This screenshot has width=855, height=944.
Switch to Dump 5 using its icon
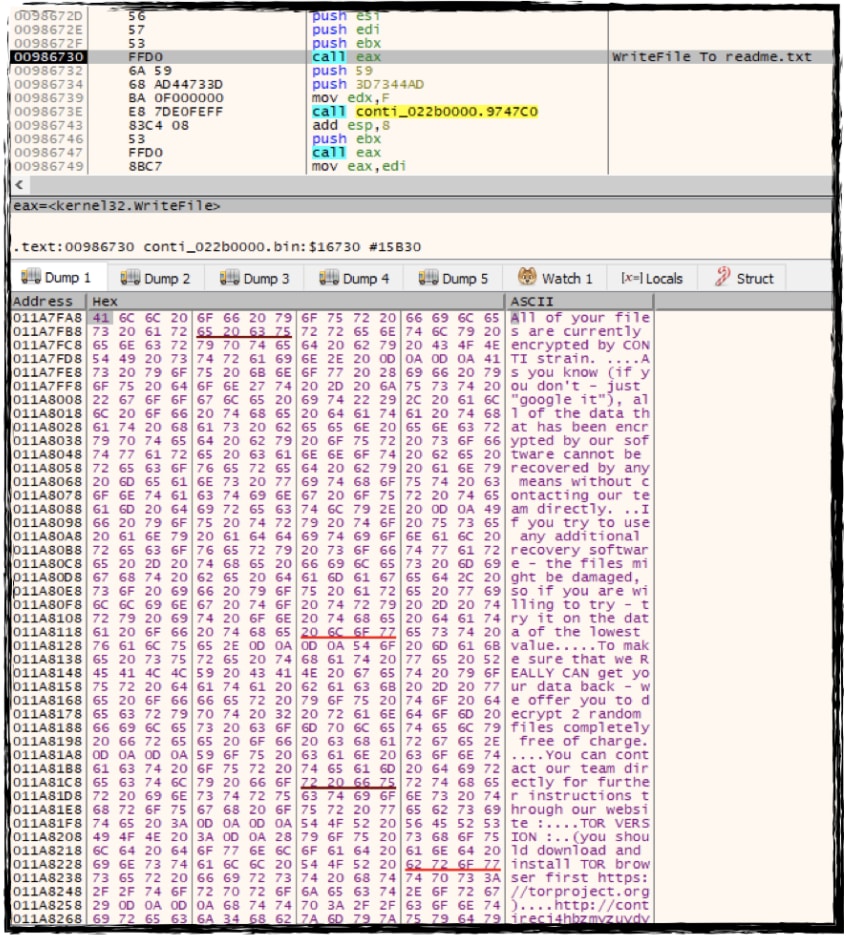click(x=429, y=278)
